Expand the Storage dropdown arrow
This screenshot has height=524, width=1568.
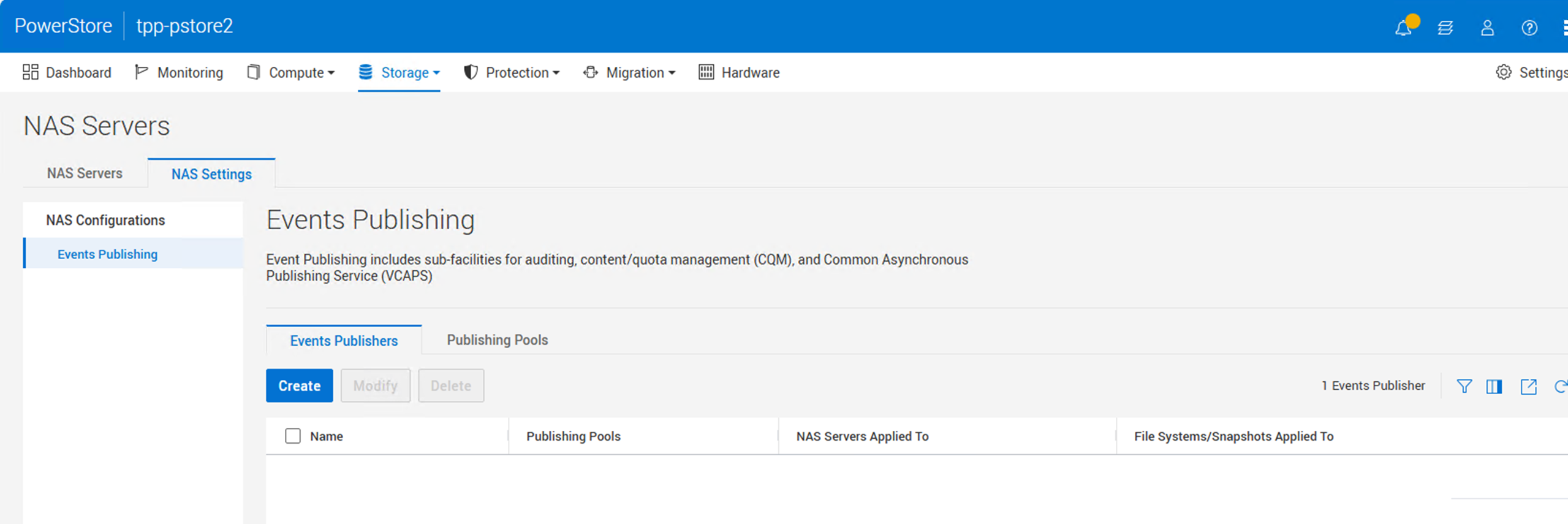pyautogui.click(x=436, y=73)
